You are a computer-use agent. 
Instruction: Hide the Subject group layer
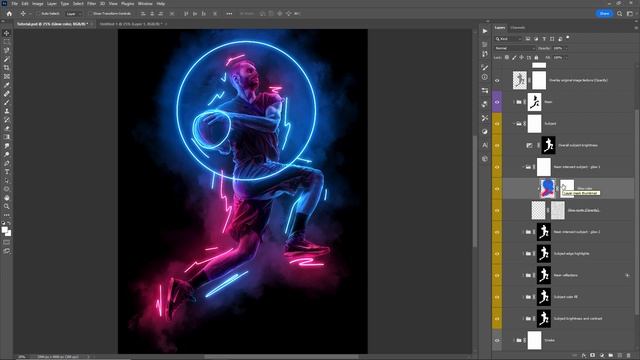[497, 124]
